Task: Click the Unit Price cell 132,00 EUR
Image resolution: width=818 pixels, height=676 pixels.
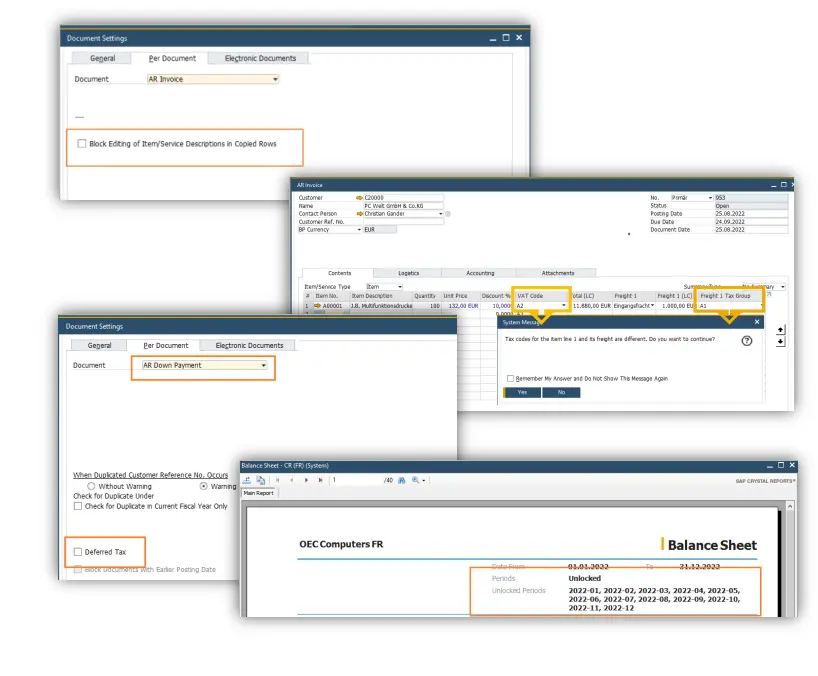Action: pyautogui.click(x=461, y=306)
